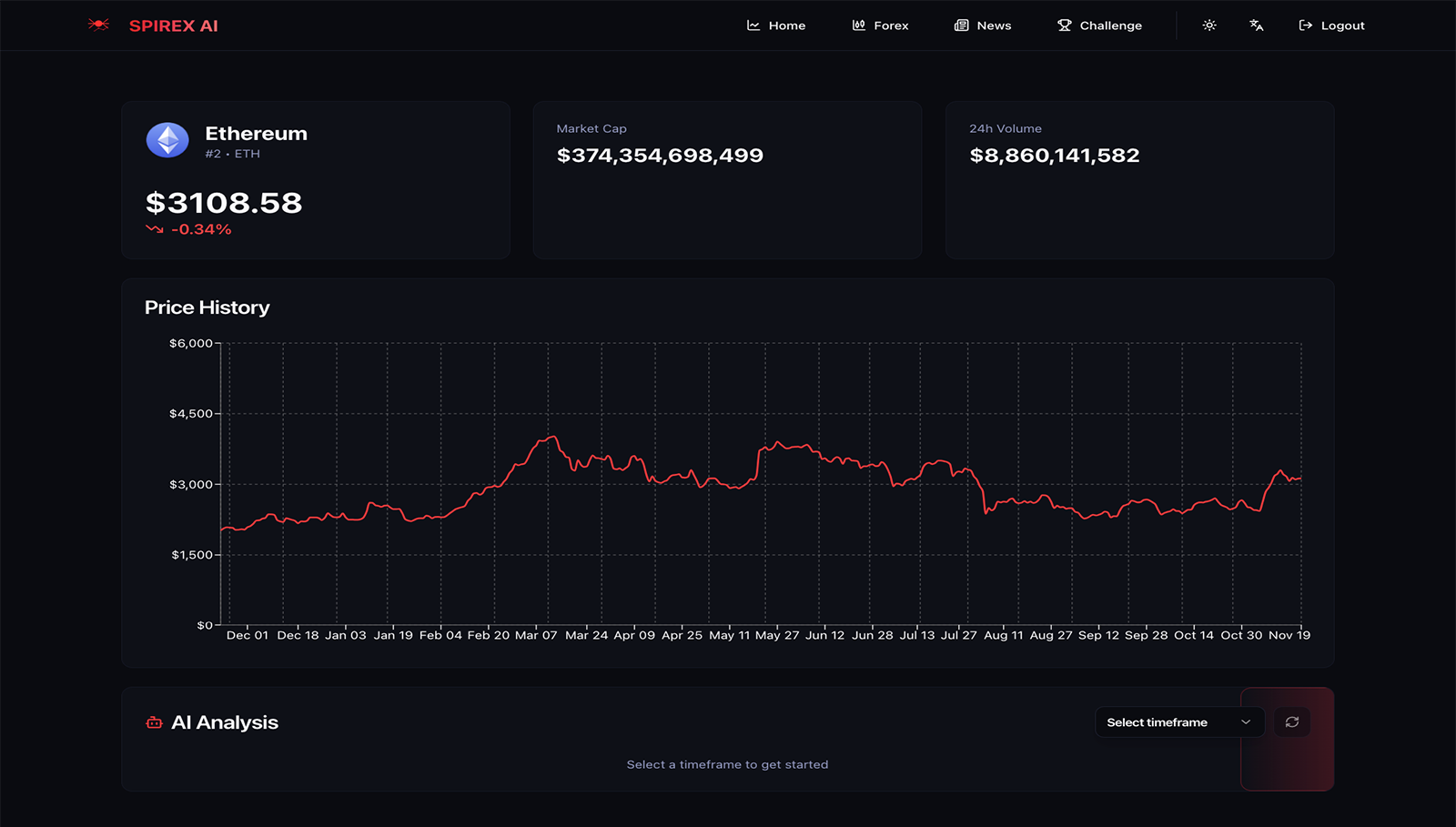The height and width of the screenshot is (827, 1456).
Task: Click the price line peak near Mar 07
Action: [x=552, y=438]
